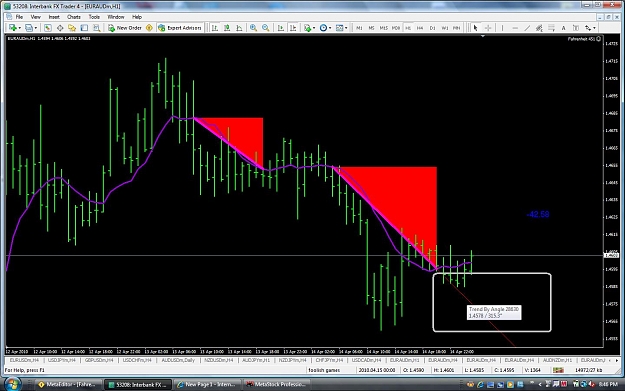This screenshot has width=625, height=391.
Task: Select the Text 'A' drawing tool
Action: pos(564,28)
